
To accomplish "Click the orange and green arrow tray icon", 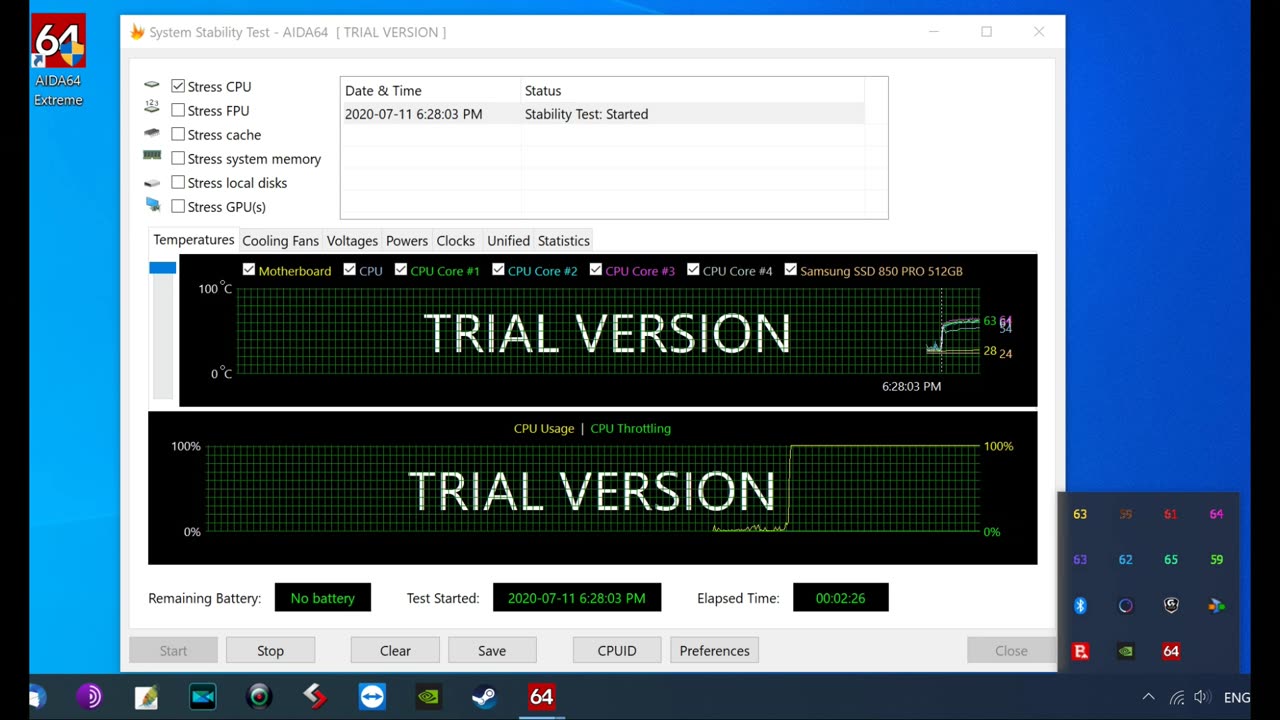I will click(1216, 605).
